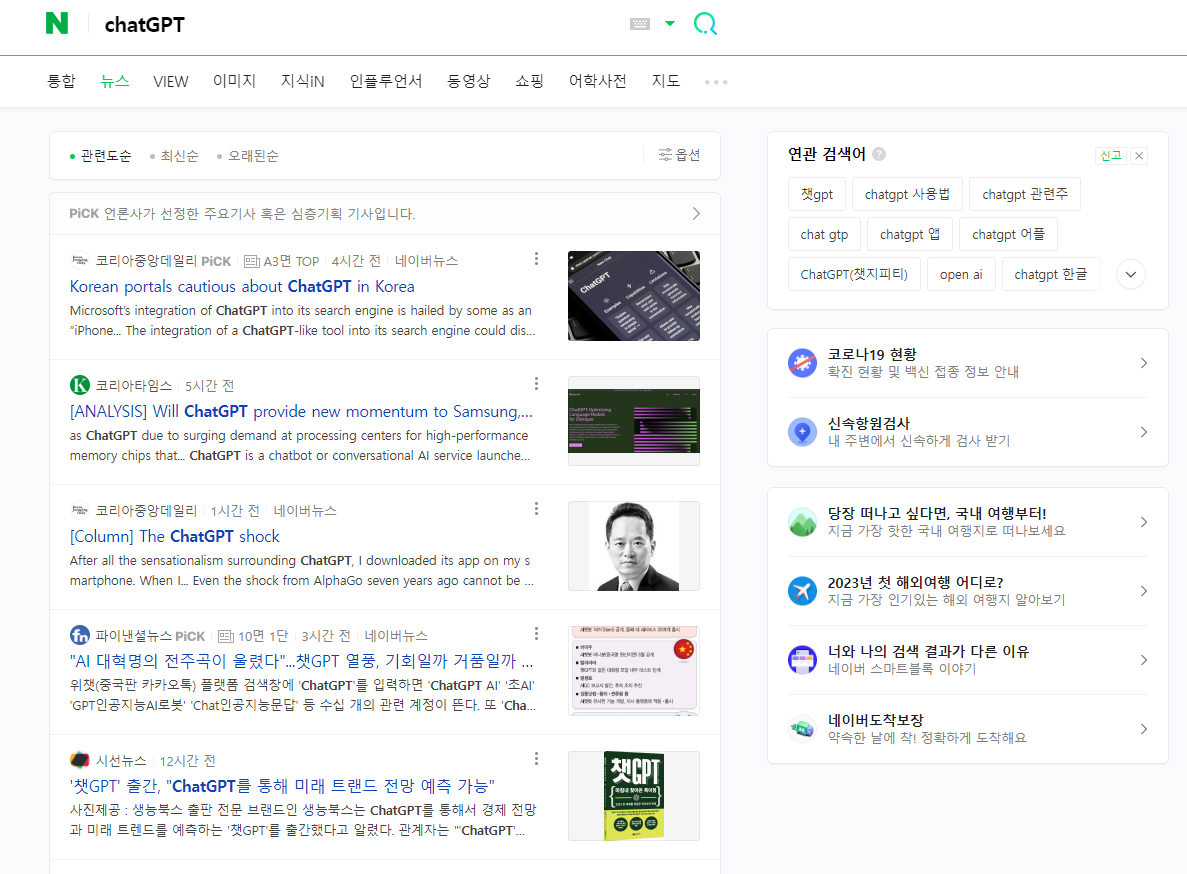Open the on-screen keyboard icon
The width and height of the screenshot is (1187, 874).
tap(640, 24)
